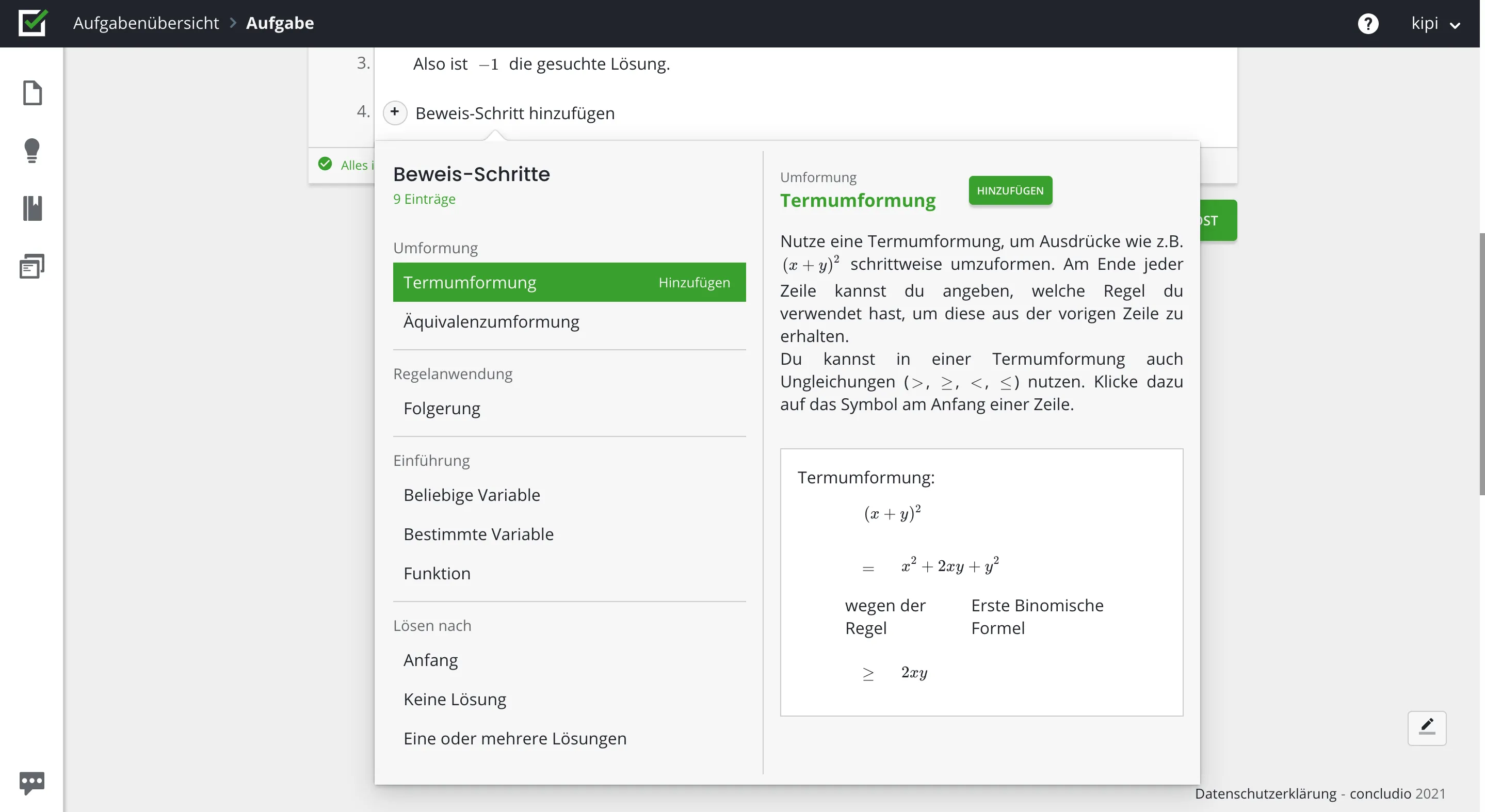Click the help question mark icon
Screen dimensions: 1485x812
click(1368, 23)
